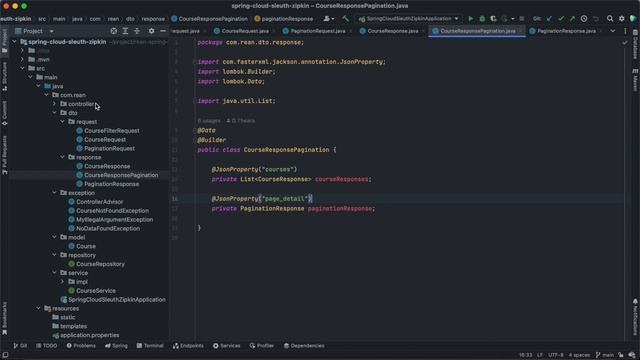
Task: Hide the Project tool window minus icon
Action: tap(163, 31)
